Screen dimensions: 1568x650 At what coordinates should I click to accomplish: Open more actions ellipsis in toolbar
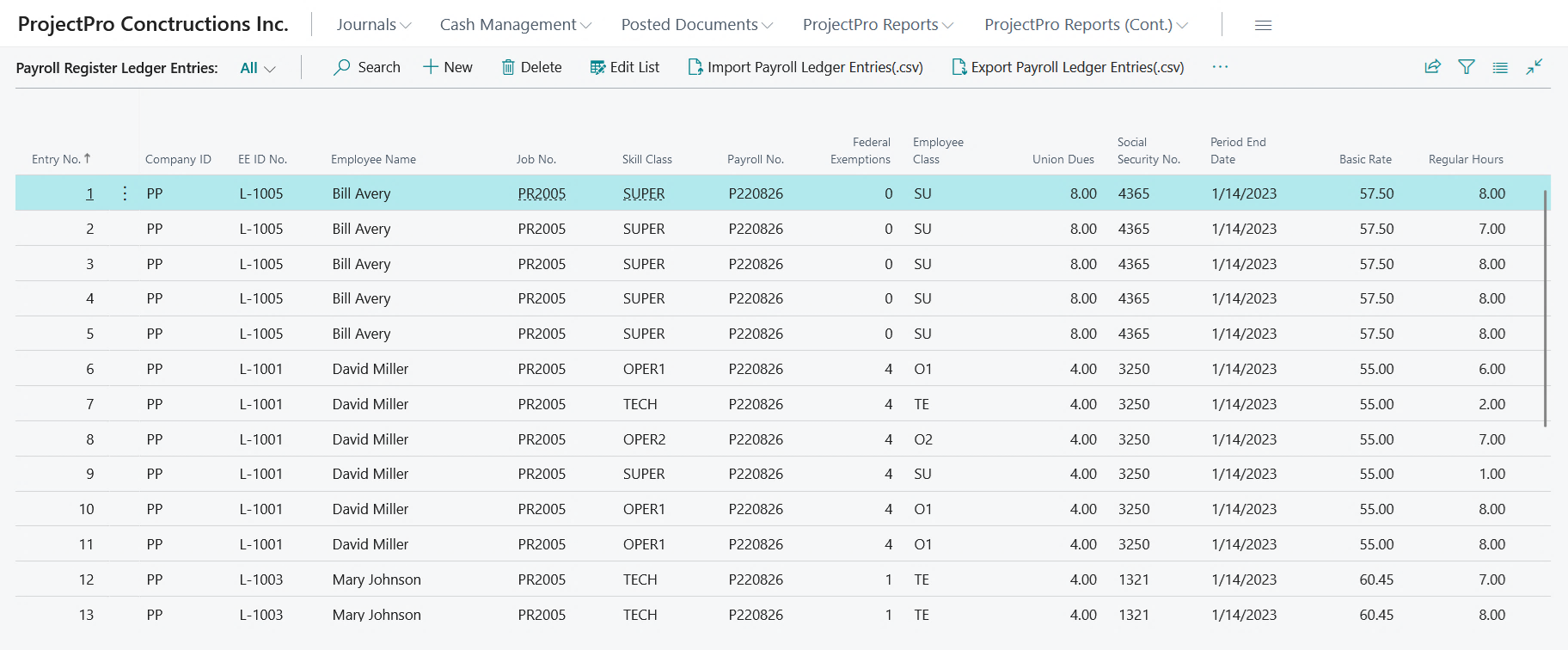click(x=1220, y=67)
